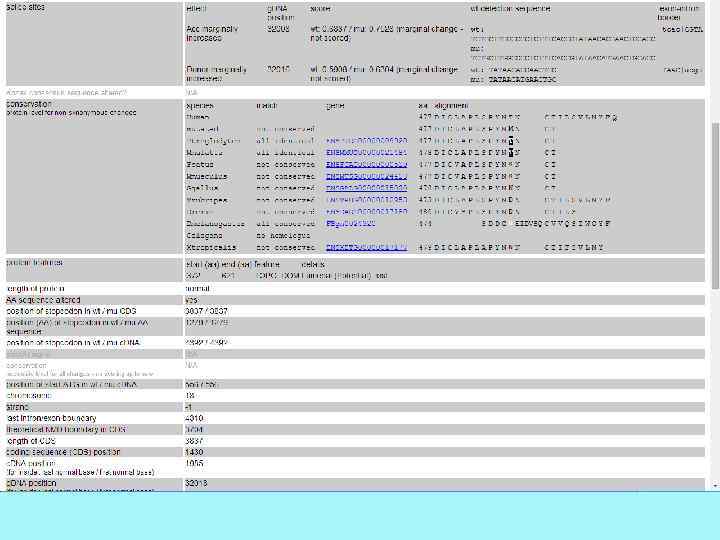Click the '1430' CDS position value
This screenshot has width=720, height=540.
pyautogui.click(x=194, y=452)
